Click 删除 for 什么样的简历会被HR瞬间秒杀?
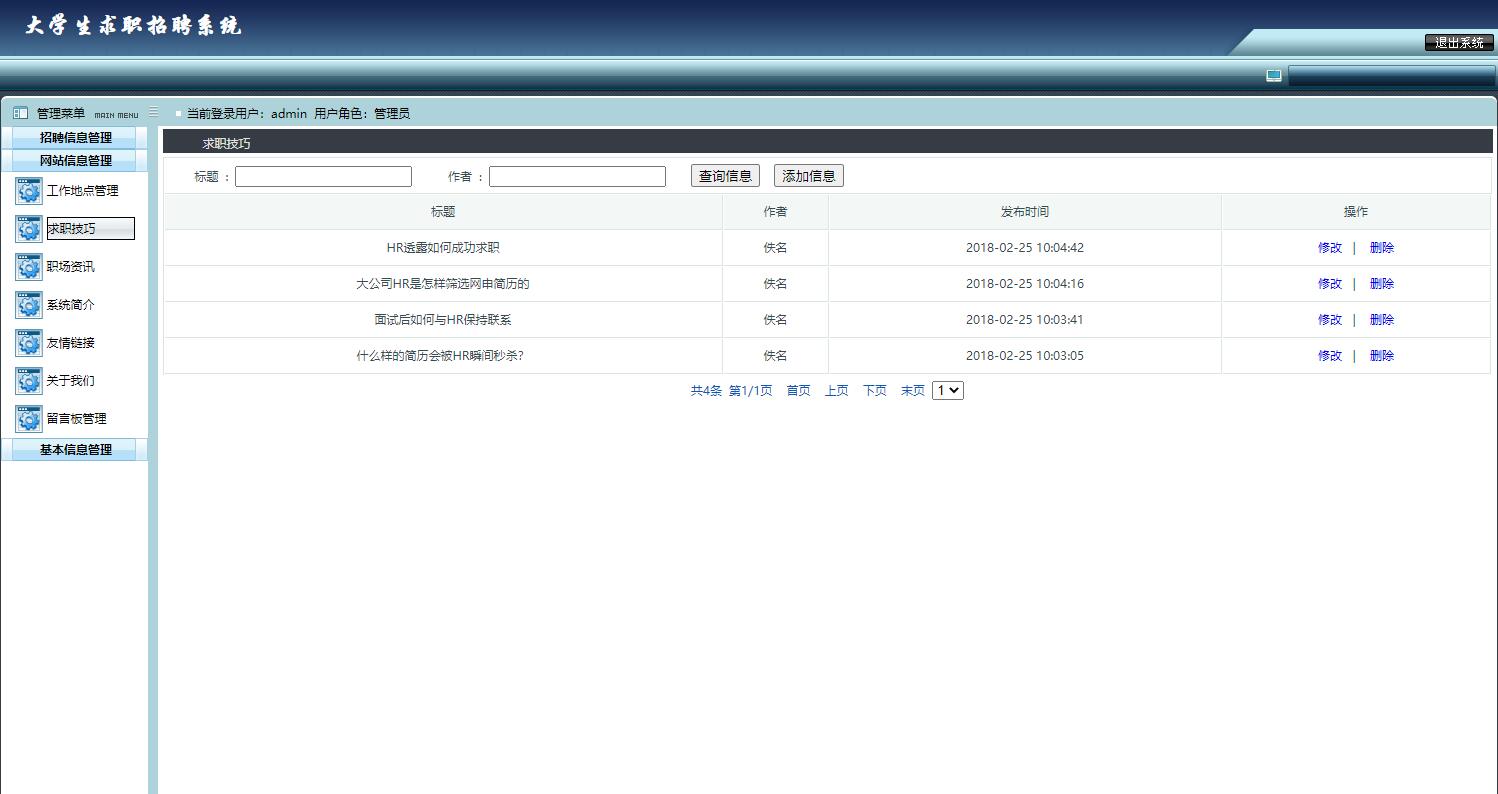1498x794 pixels. pos(1381,356)
